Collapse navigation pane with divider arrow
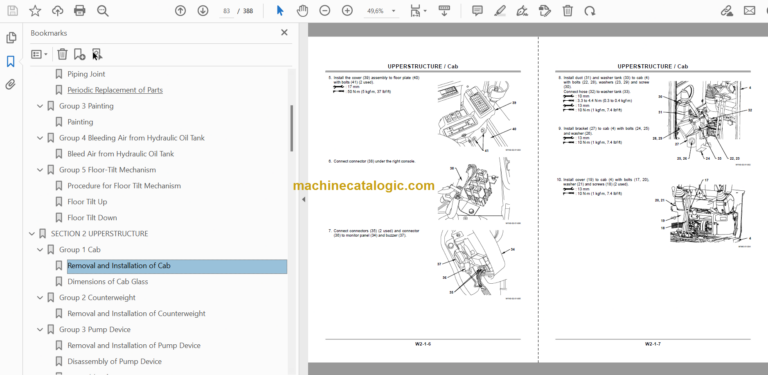This screenshot has width=768, height=375. (x=303, y=199)
